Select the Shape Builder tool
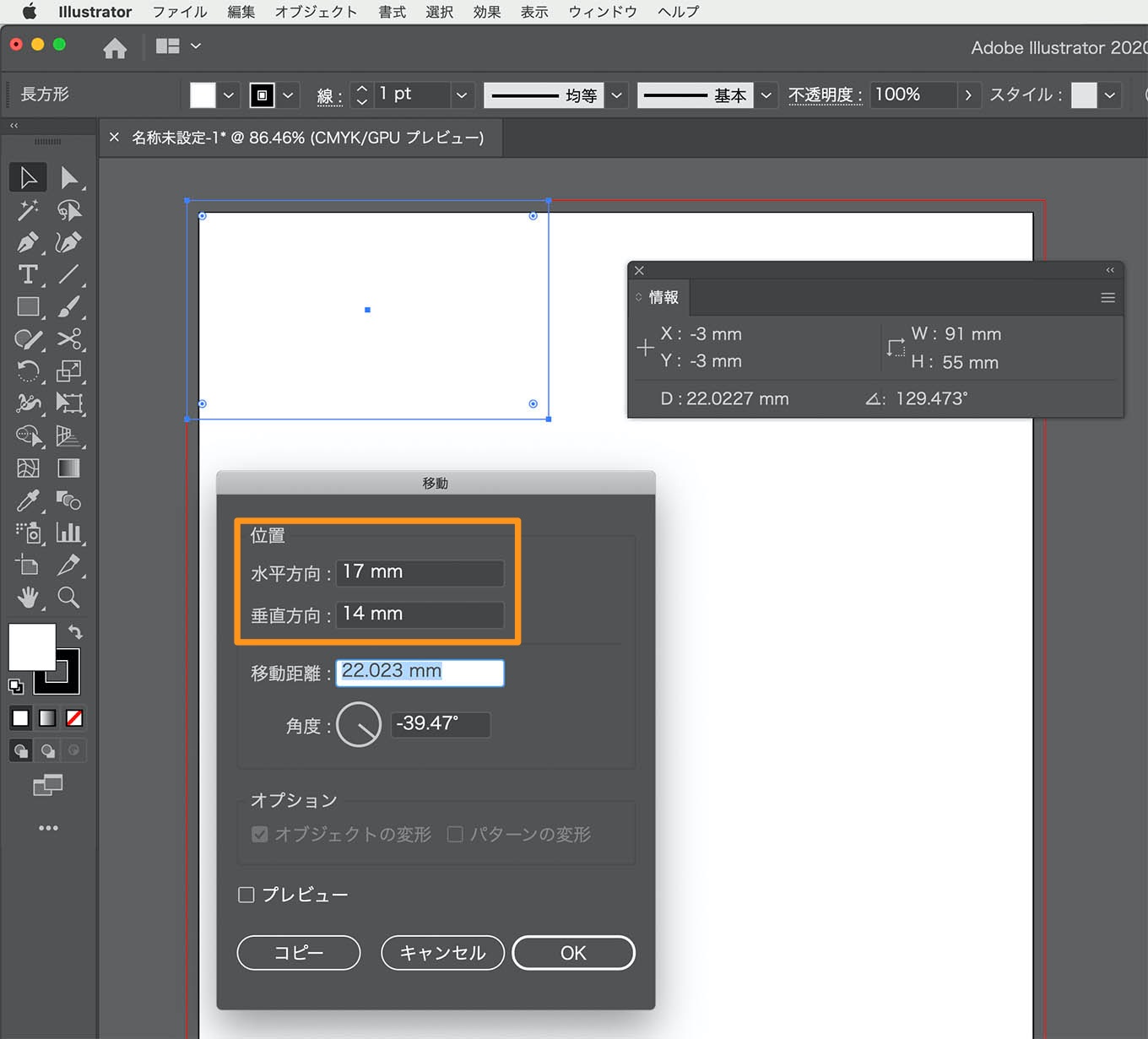The width and height of the screenshot is (1148, 1039). click(x=28, y=436)
